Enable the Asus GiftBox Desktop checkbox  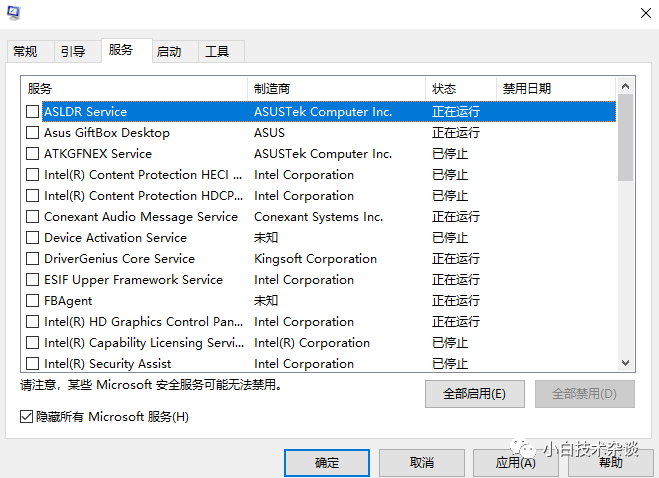(32, 132)
